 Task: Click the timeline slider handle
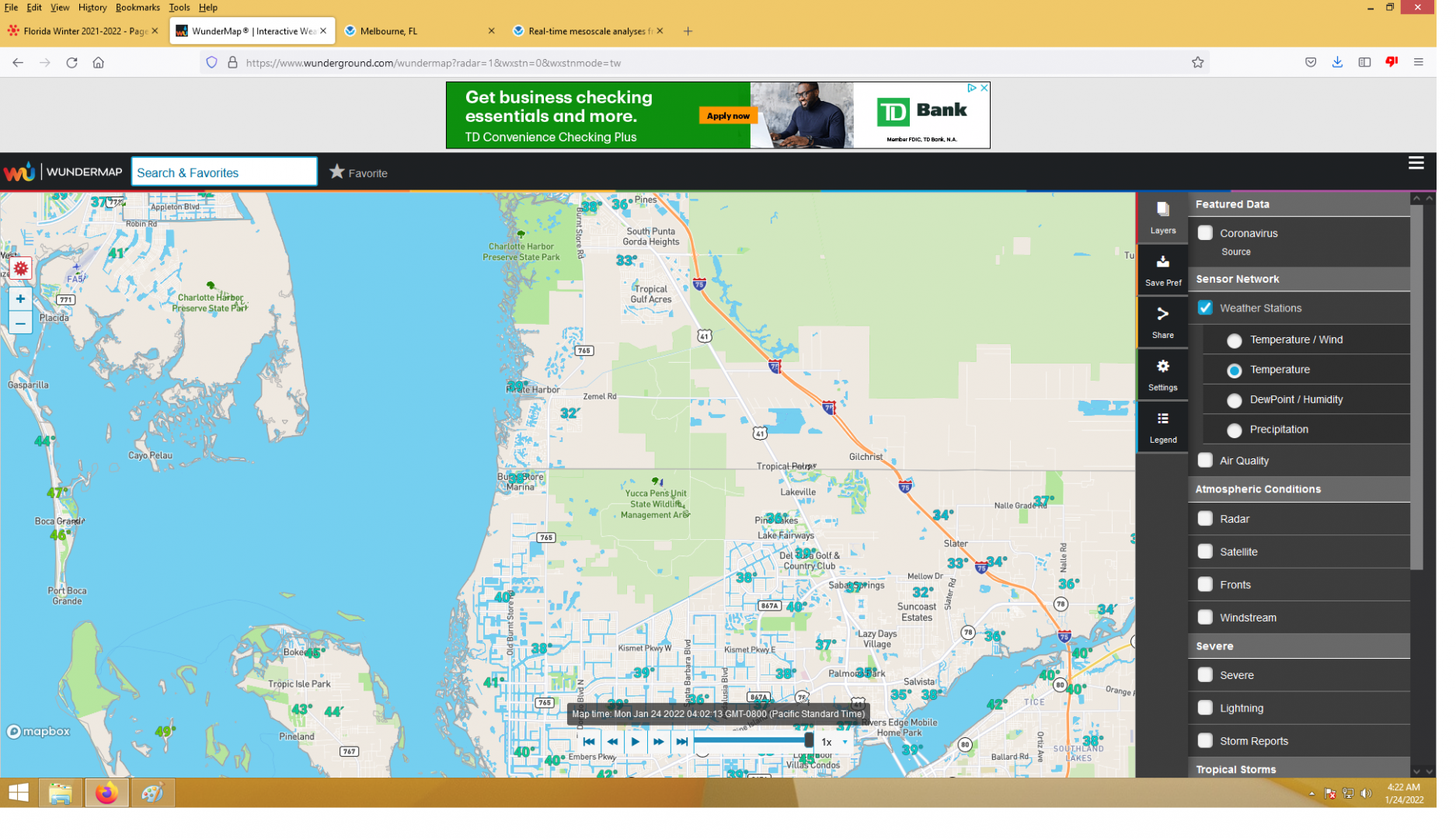(x=820, y=750)
